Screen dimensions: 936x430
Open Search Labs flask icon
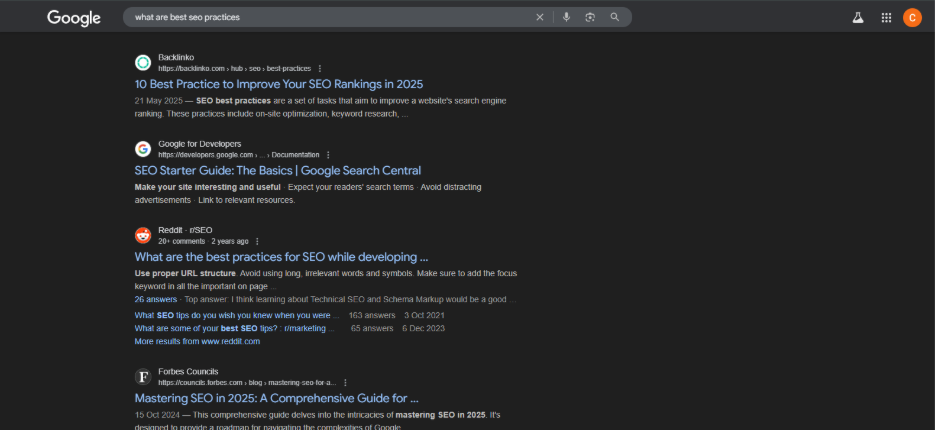pos(857,17)
